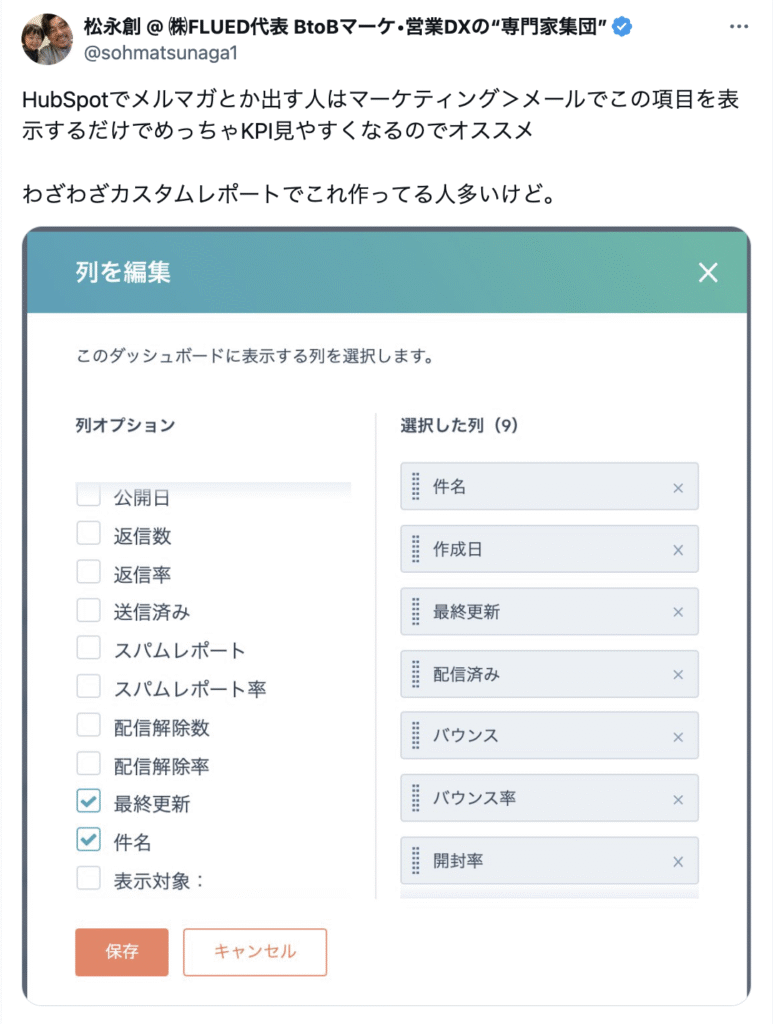Save changes with the 保存 button
775x1024 pixels.
coord(121,952)
